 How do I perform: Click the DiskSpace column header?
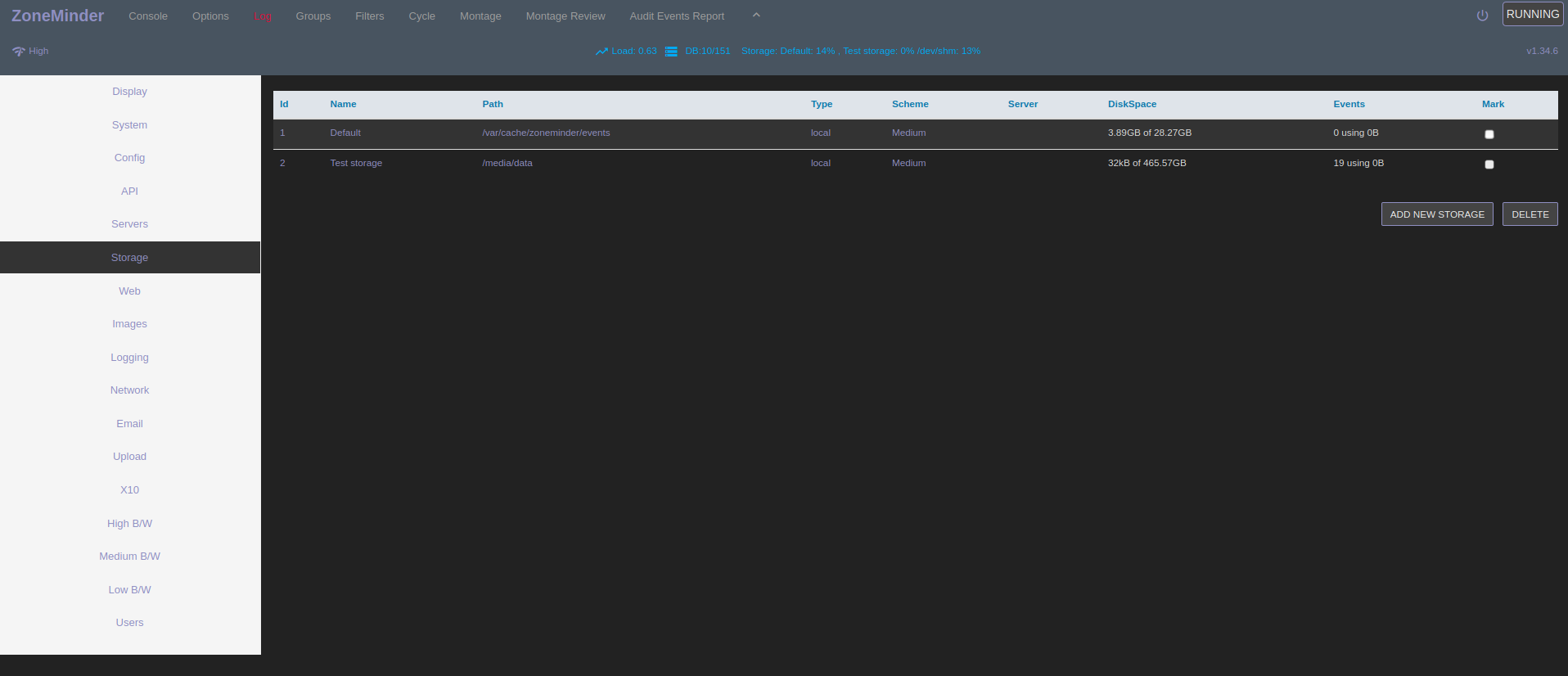[1132, 104]
